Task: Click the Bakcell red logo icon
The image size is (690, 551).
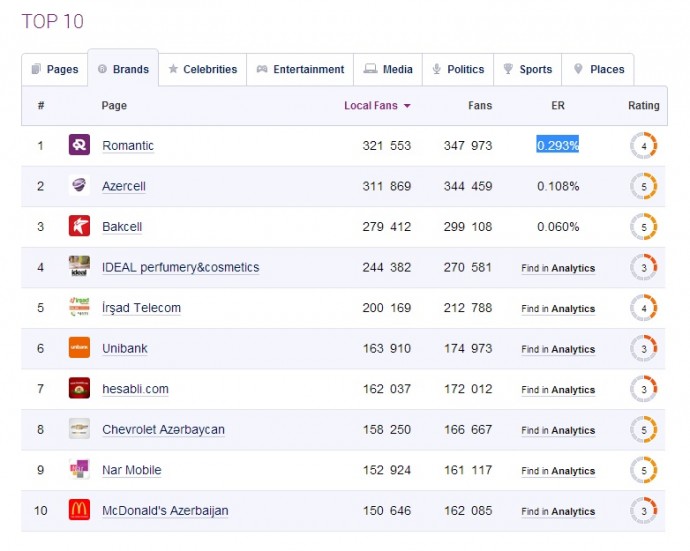Action: tap(79, 226)
